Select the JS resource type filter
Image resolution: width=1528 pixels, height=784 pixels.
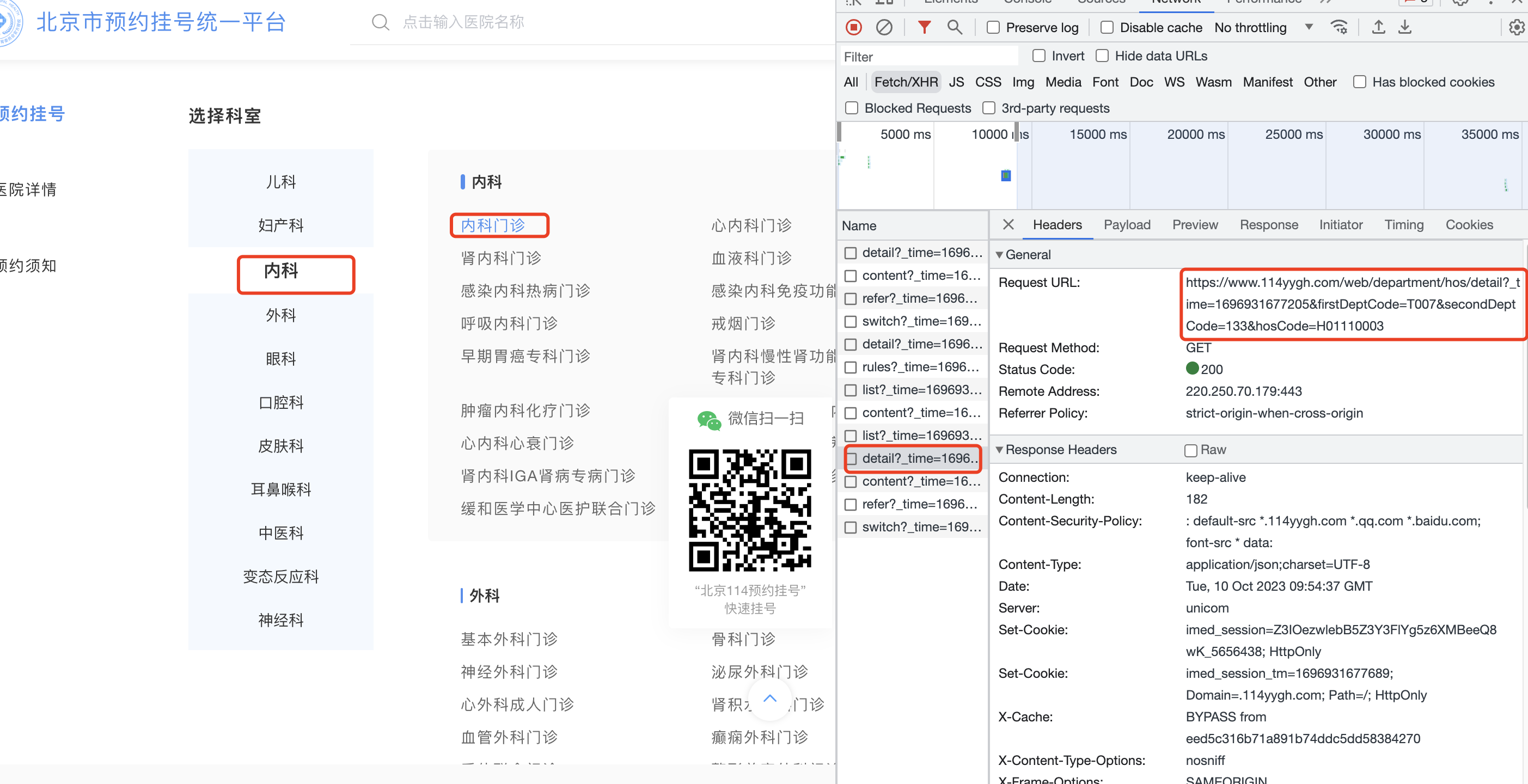point(956,82)
